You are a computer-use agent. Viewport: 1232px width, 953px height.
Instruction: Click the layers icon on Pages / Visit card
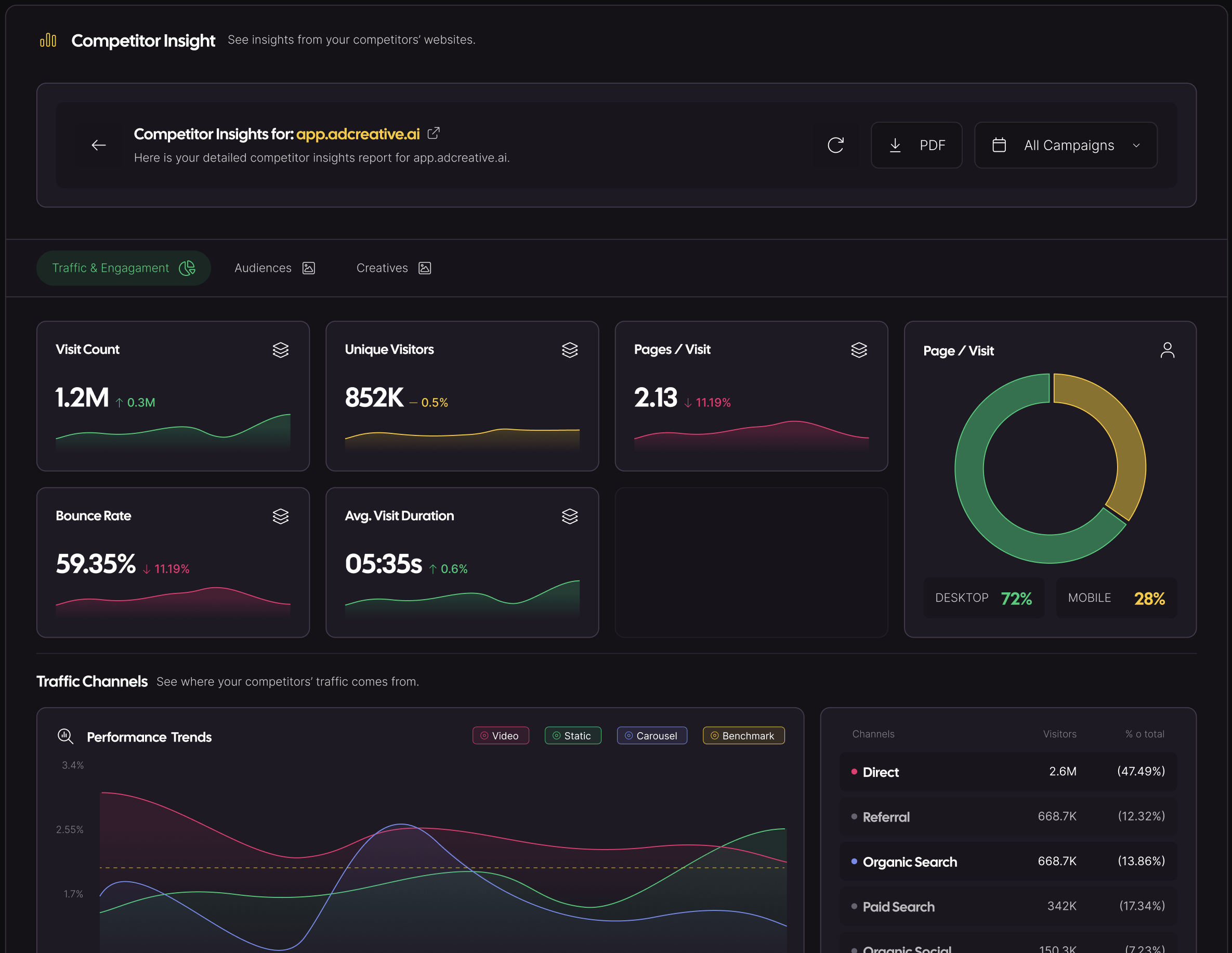859,350
